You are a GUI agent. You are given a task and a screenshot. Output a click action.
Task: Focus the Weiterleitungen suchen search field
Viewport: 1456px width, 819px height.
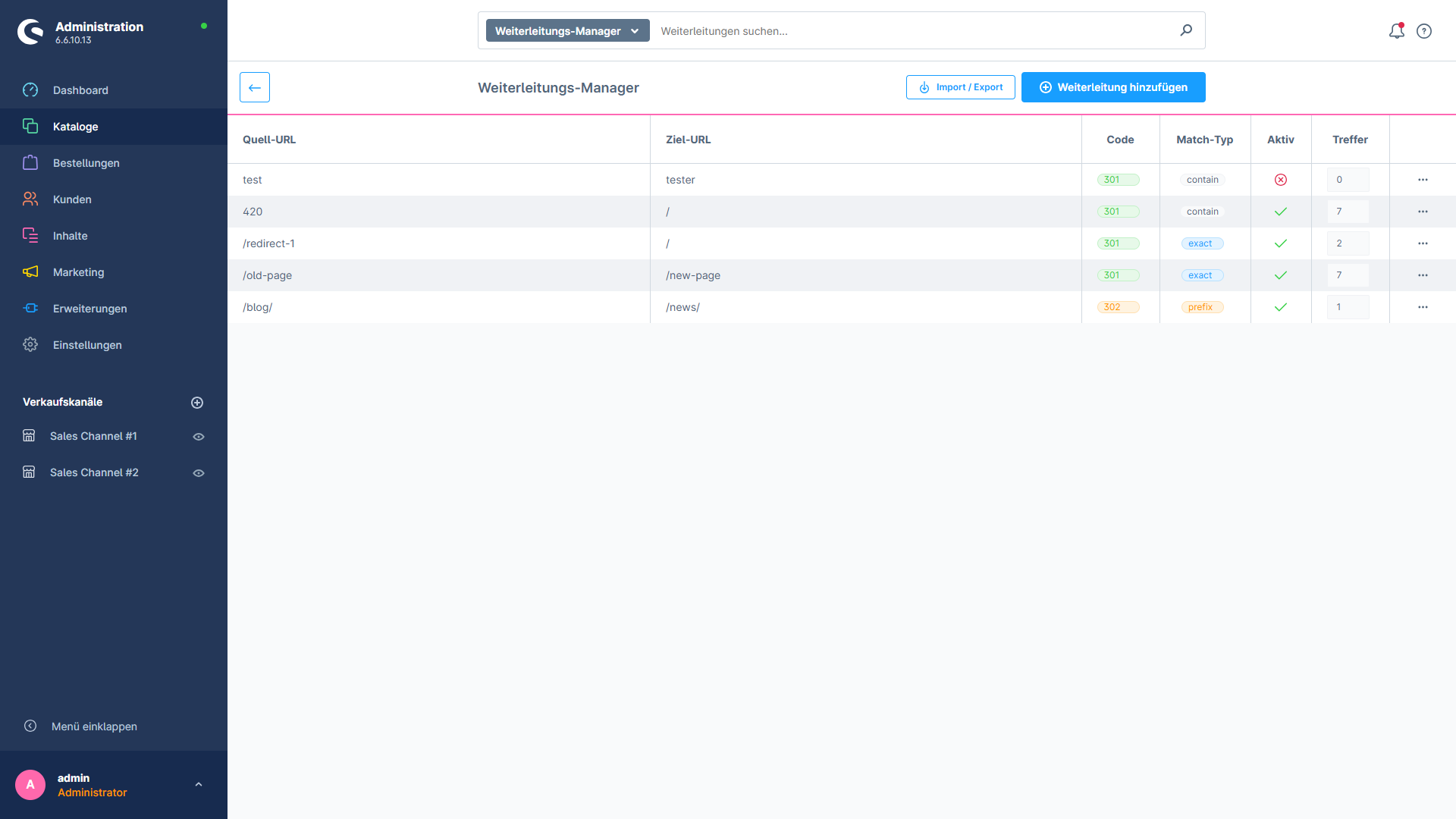coord(914,31)
